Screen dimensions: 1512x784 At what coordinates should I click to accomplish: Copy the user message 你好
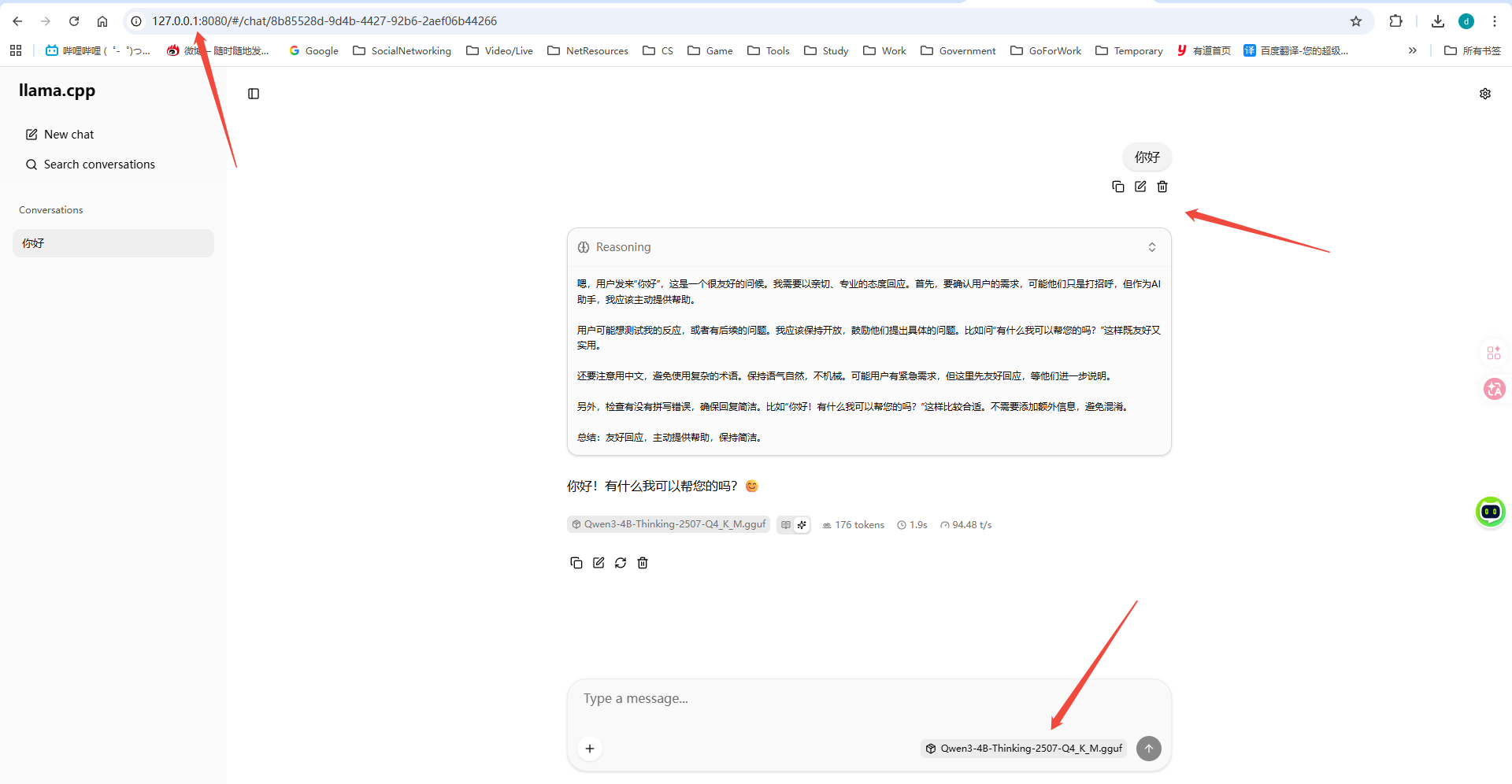pos(1117,187)
